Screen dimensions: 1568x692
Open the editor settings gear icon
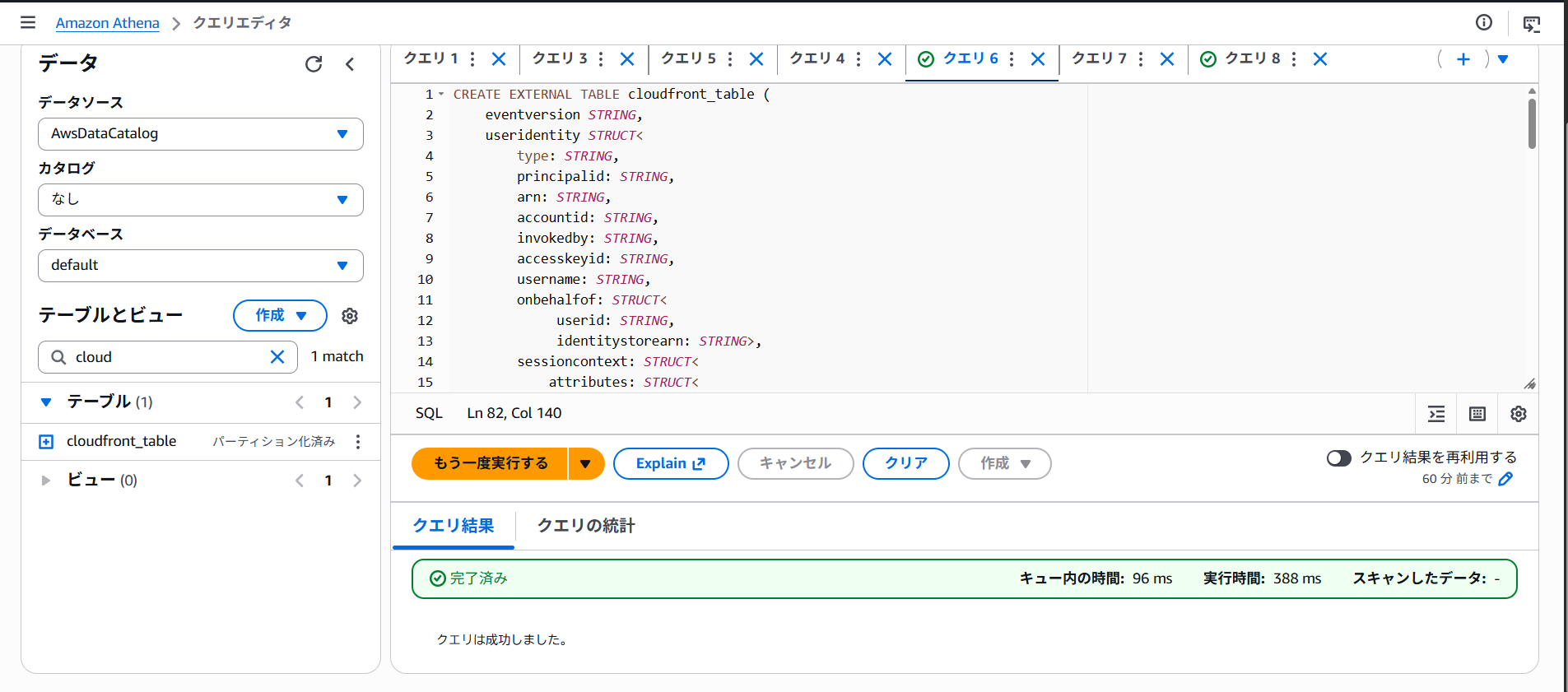1519,414
